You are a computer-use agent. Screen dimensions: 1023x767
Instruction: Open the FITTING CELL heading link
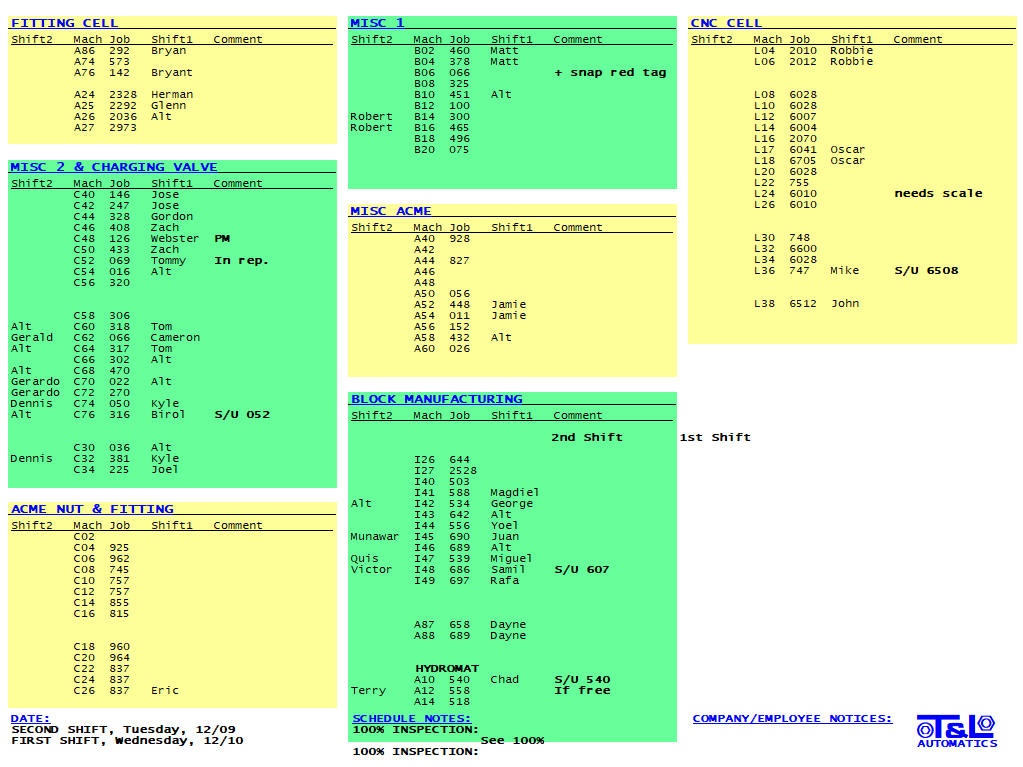[x=64, y=23]
